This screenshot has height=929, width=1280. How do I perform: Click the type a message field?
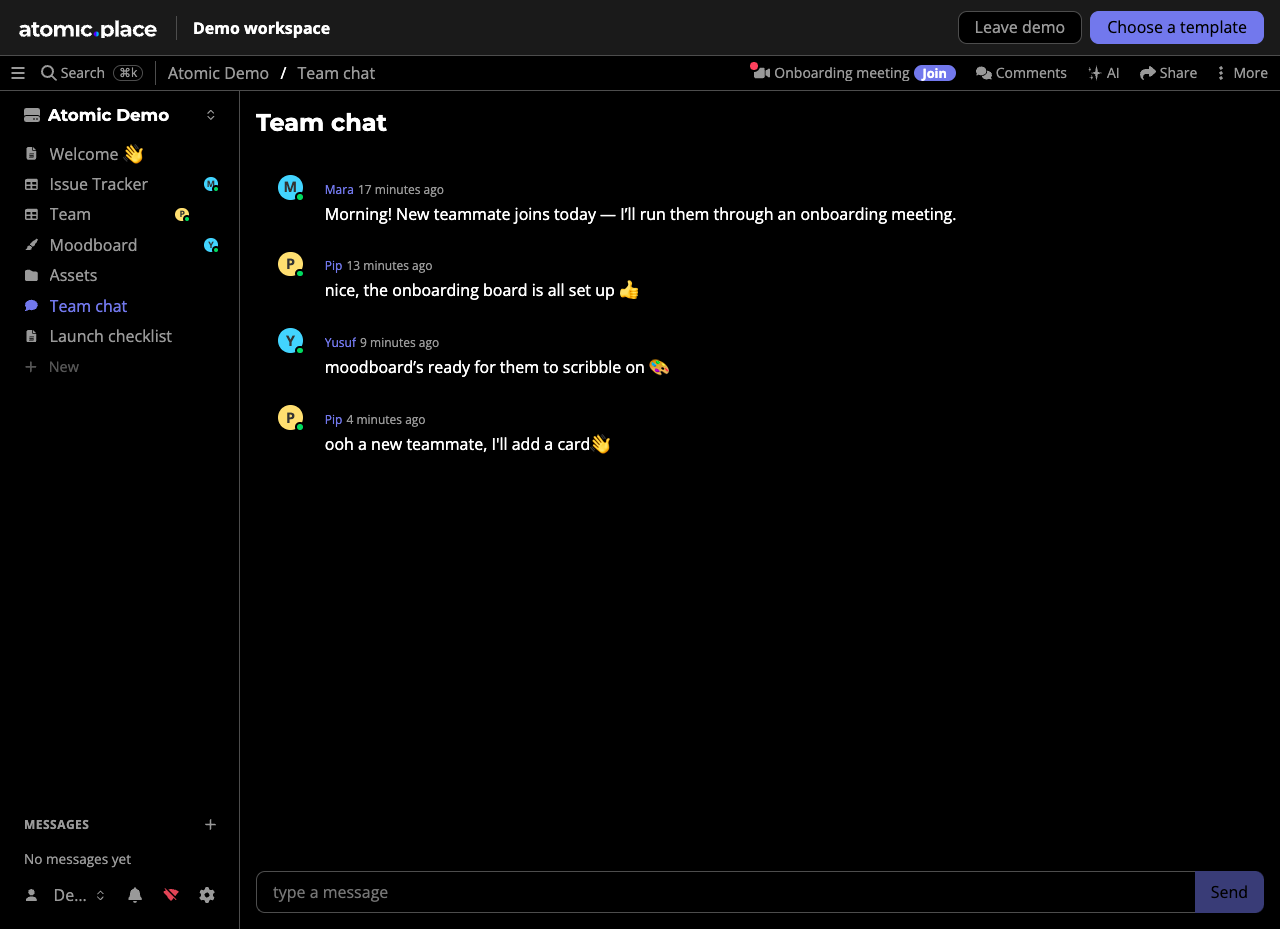click(726, 892)
